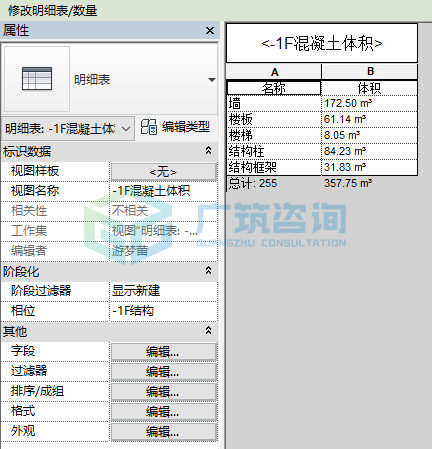This screenshot has width=432, height=449.
Task: Select the 墙 row name cell
Action: 274,103
